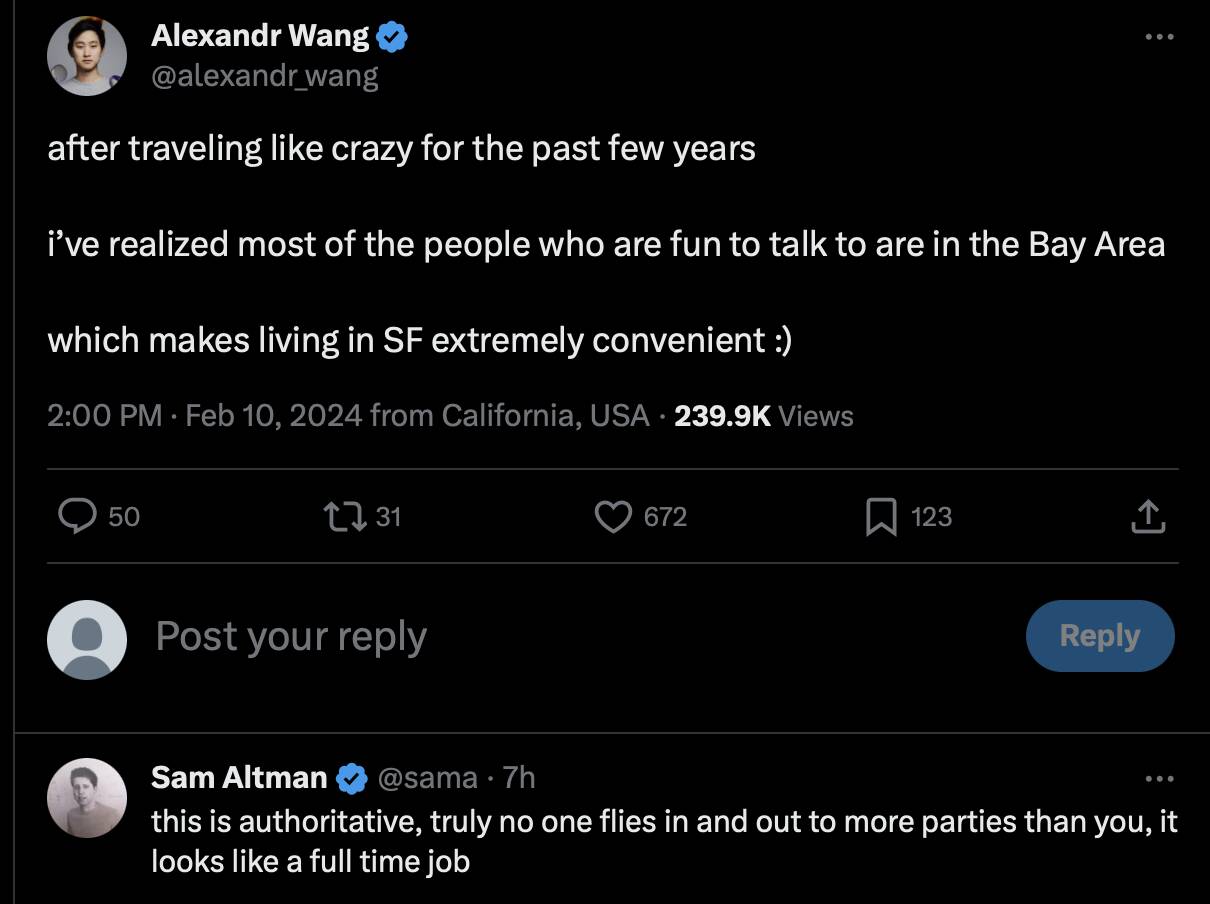Click the reply speech bubble icon
The width and height of the screenshot is (1210, 904).
tap(76, 516)
